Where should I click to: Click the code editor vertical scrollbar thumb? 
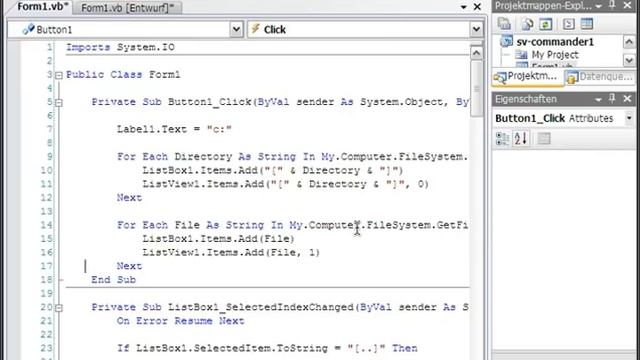coord(476,89)
